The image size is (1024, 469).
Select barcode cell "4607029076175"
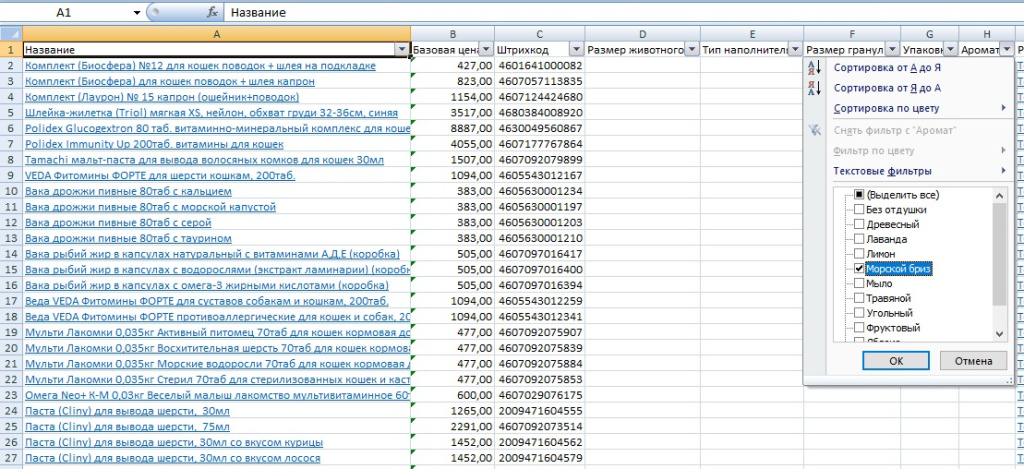click(x=539, y=395)
